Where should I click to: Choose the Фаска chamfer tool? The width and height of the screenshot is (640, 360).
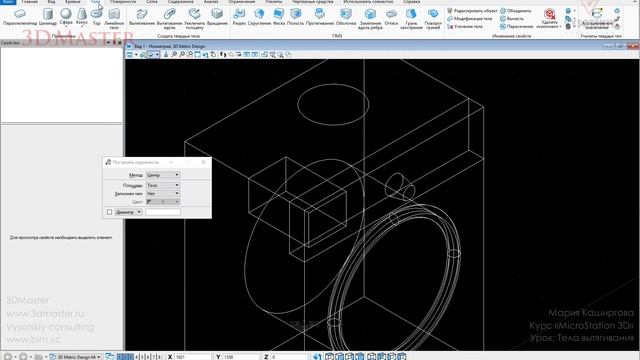(279, 18)
